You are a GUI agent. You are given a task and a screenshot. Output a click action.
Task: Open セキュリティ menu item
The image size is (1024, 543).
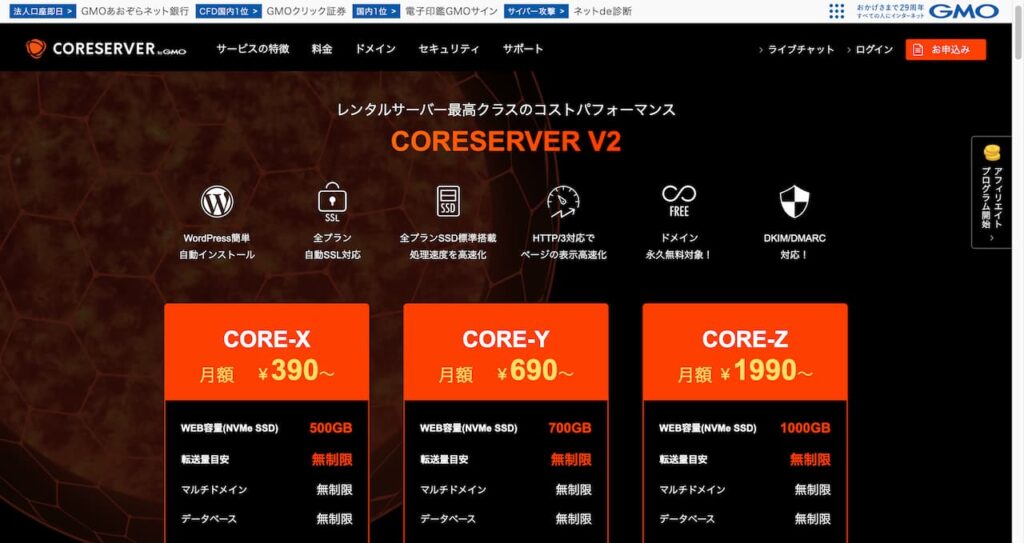click(449, 49)
